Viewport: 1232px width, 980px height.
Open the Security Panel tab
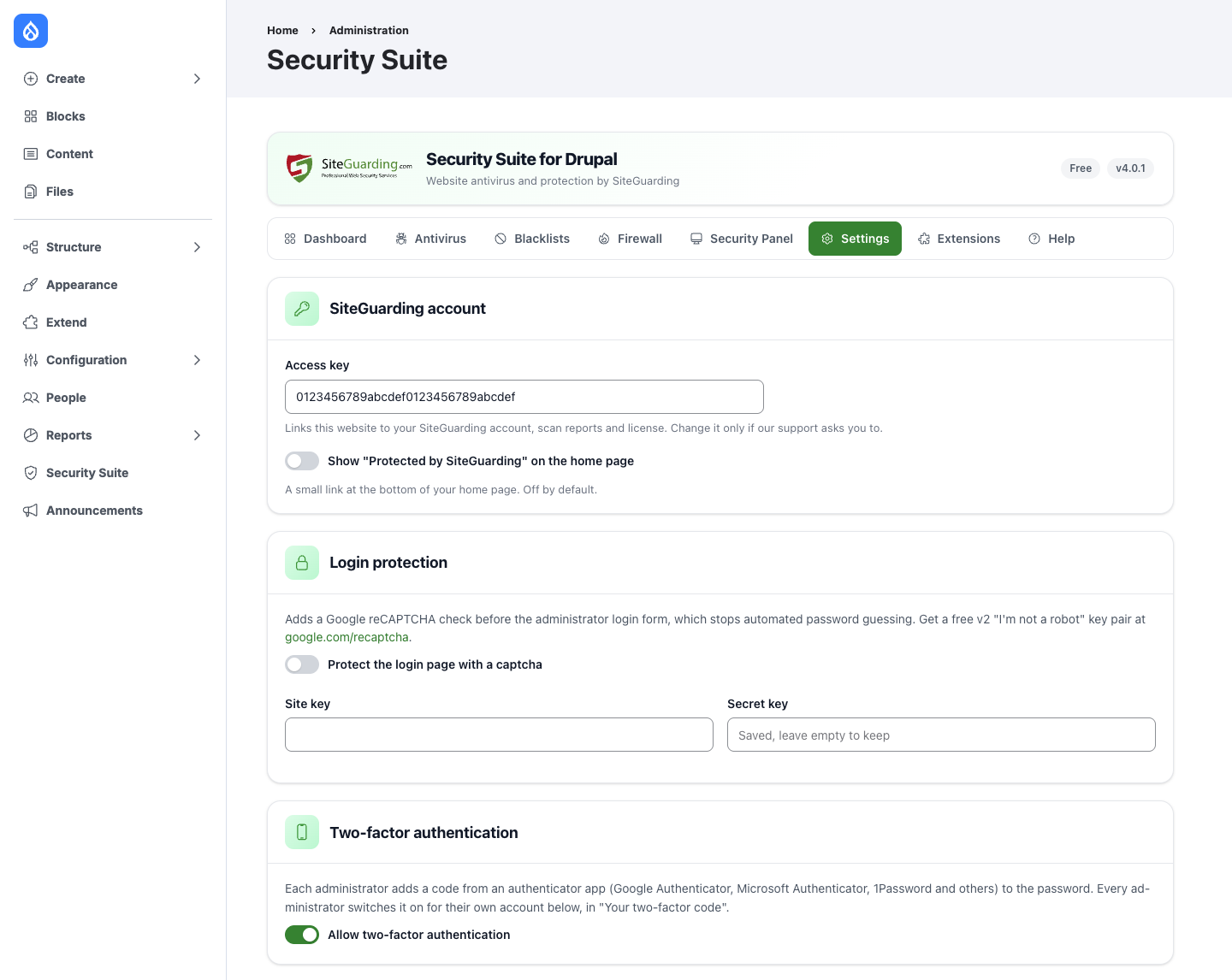point(742,239)
